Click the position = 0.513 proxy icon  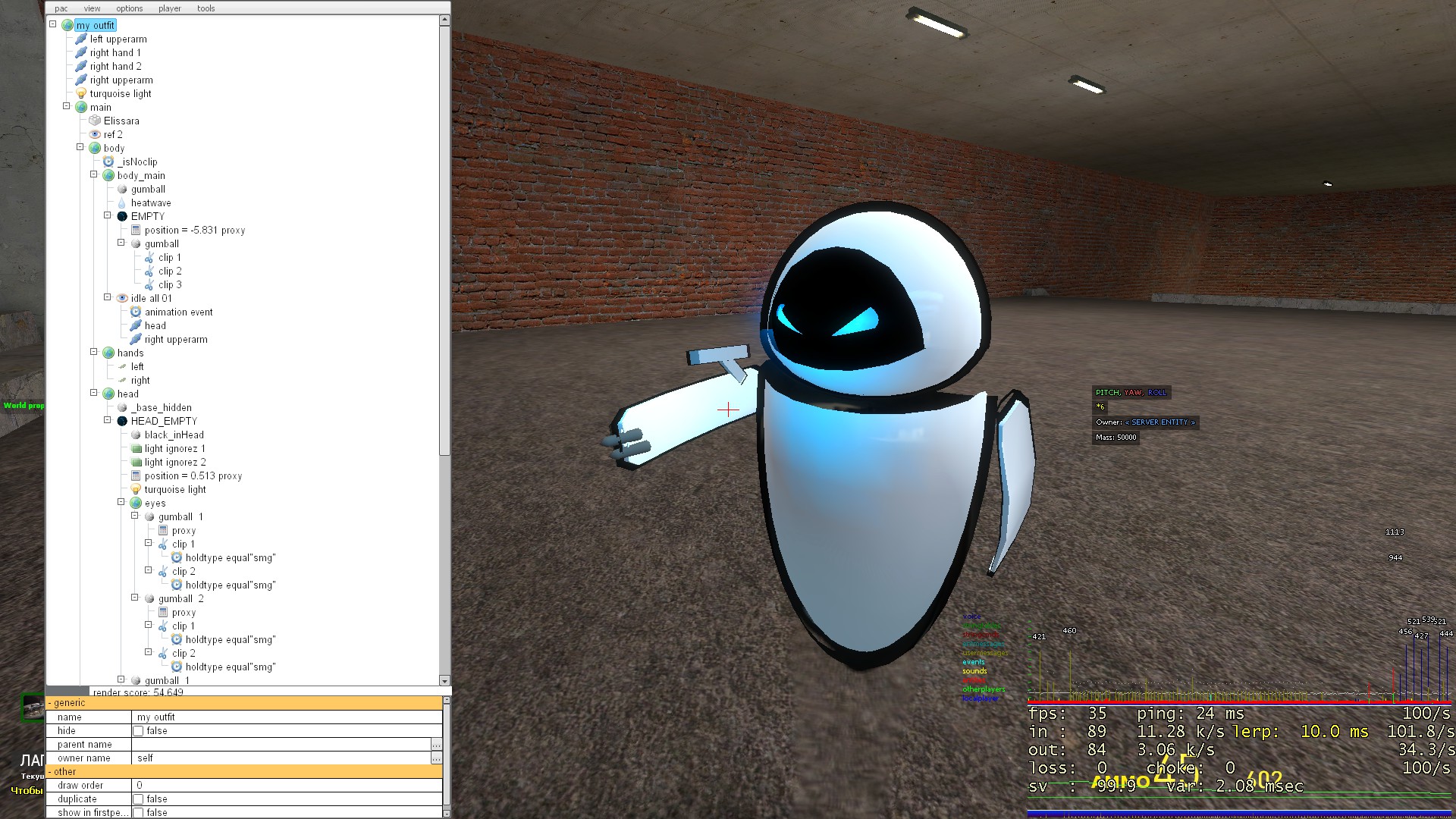136,475
